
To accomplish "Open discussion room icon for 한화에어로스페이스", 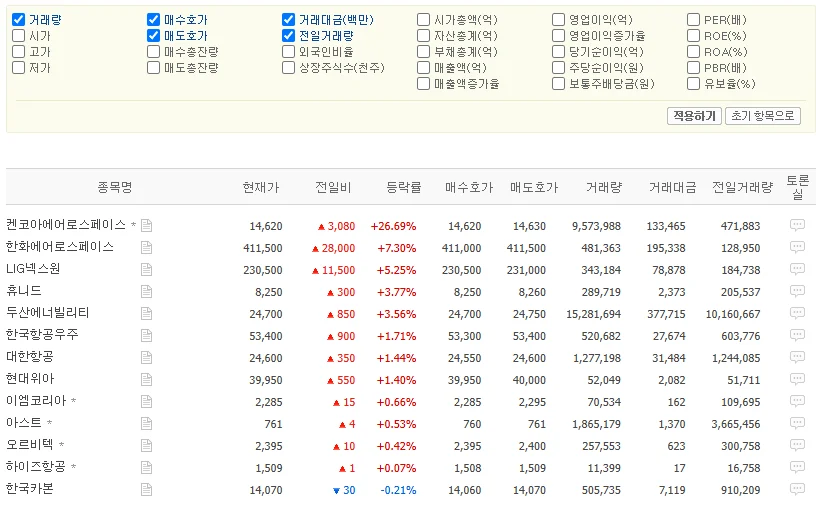I will (x=797, y=247).
